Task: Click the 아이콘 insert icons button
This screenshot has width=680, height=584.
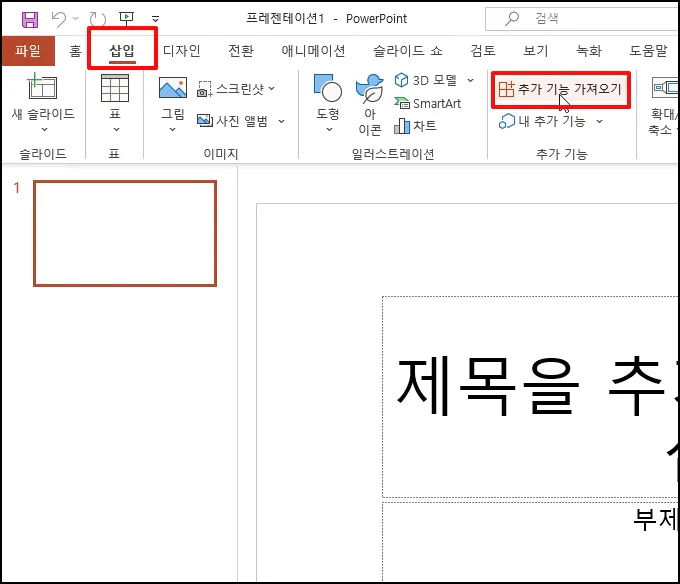Action: tap(369, 104)
